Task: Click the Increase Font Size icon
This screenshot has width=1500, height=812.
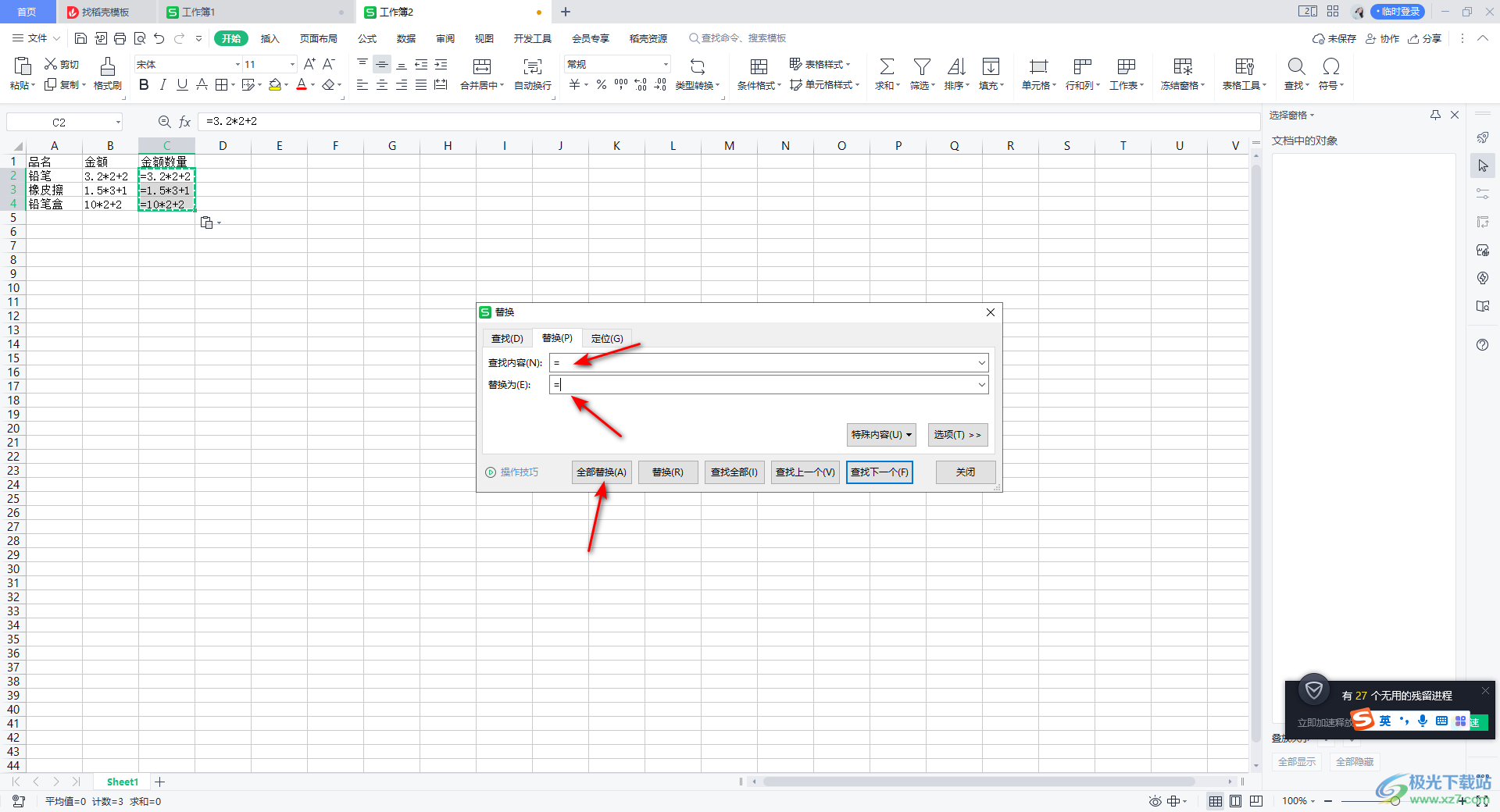Action: point(309,64)
